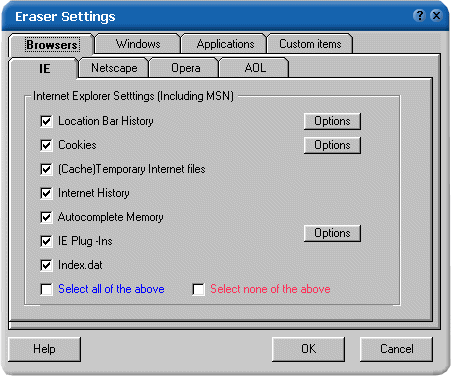Toggle the Internet History checkbox
Image resolution: width=451 pixels, height=376 pixels.
pyautogui.click(x=46, y=193)
